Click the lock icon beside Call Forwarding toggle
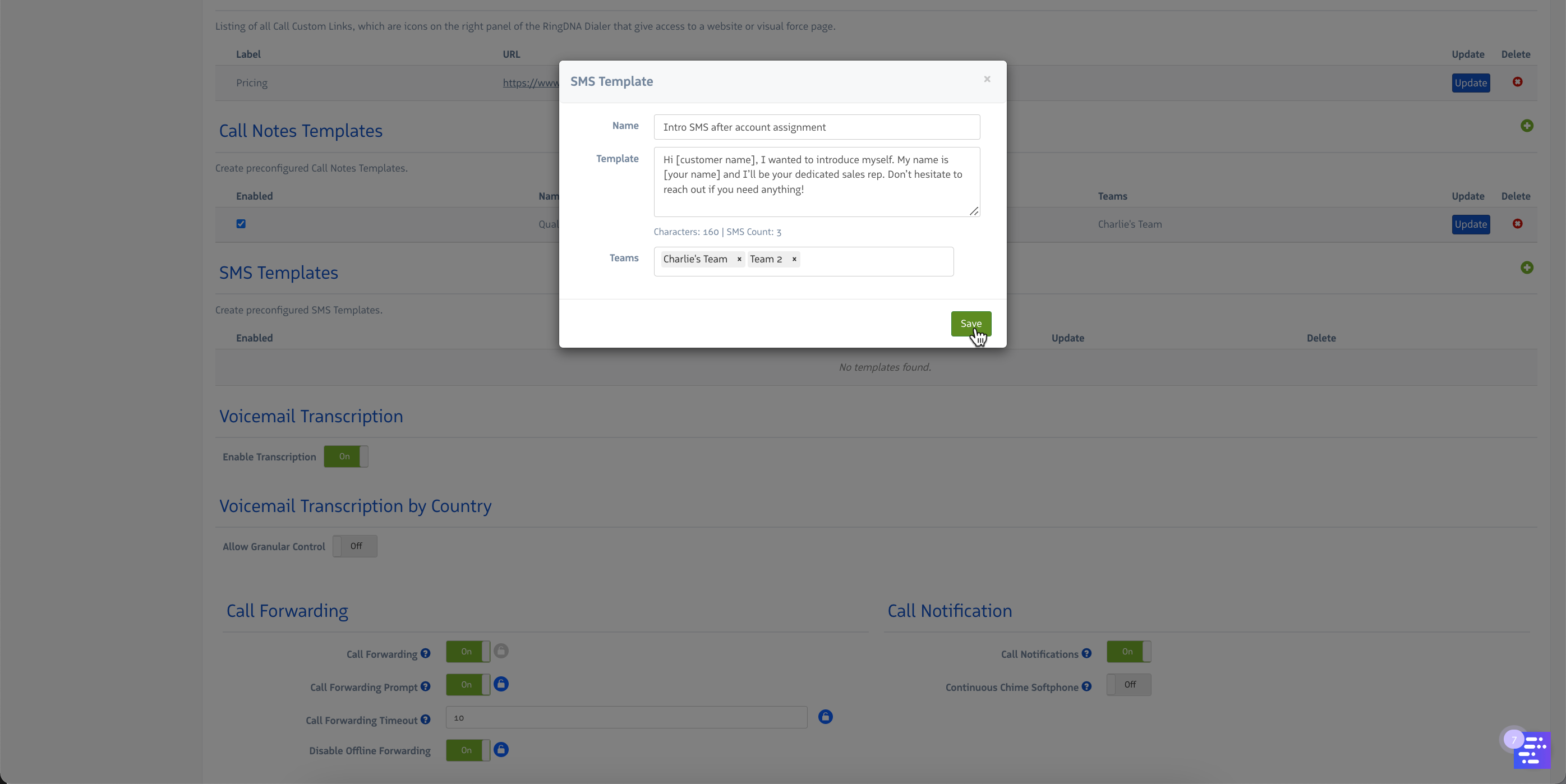Viewport: 1566px width, 784px height. [501, 651]
